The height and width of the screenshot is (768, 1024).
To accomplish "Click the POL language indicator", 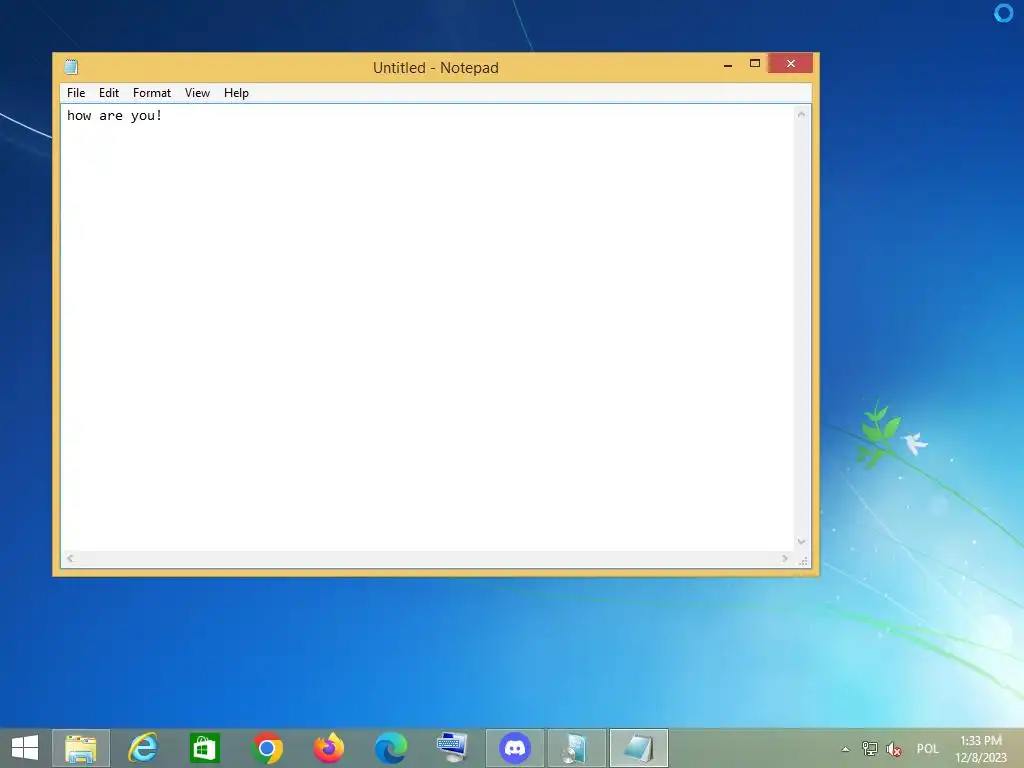I will click(927, 749).
